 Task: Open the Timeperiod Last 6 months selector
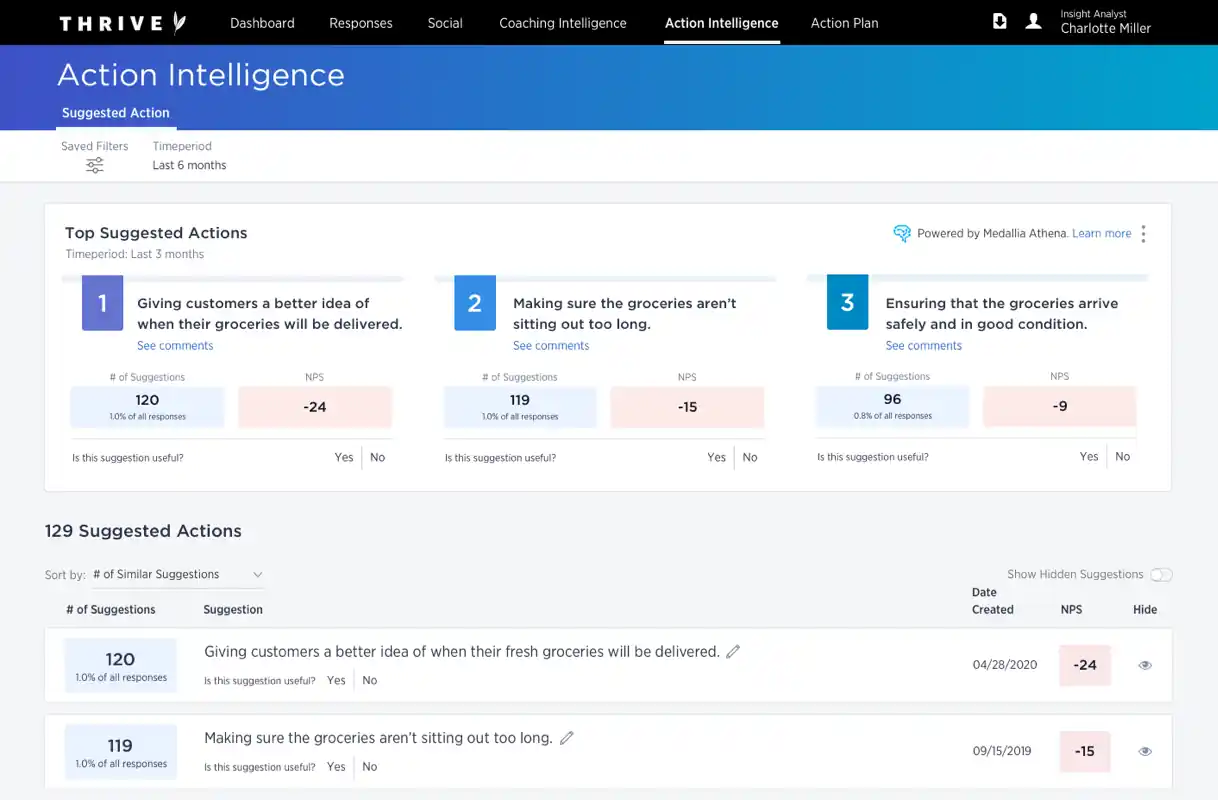coord(189,165)
